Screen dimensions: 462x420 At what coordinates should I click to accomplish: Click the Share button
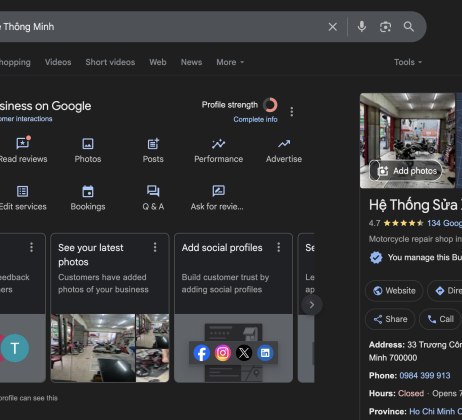point(390,319)
